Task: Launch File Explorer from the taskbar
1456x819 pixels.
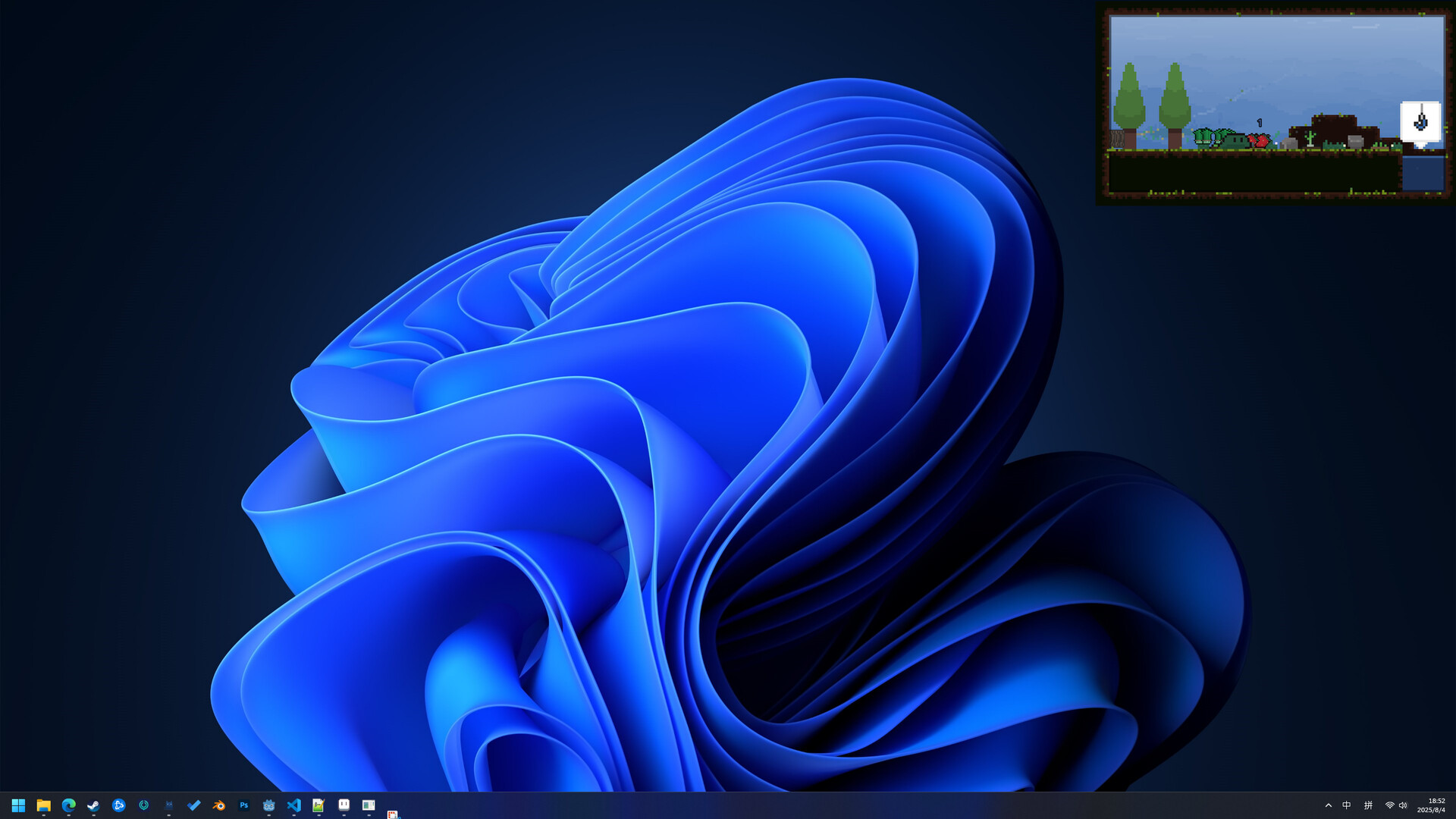Action: point(43,805)
